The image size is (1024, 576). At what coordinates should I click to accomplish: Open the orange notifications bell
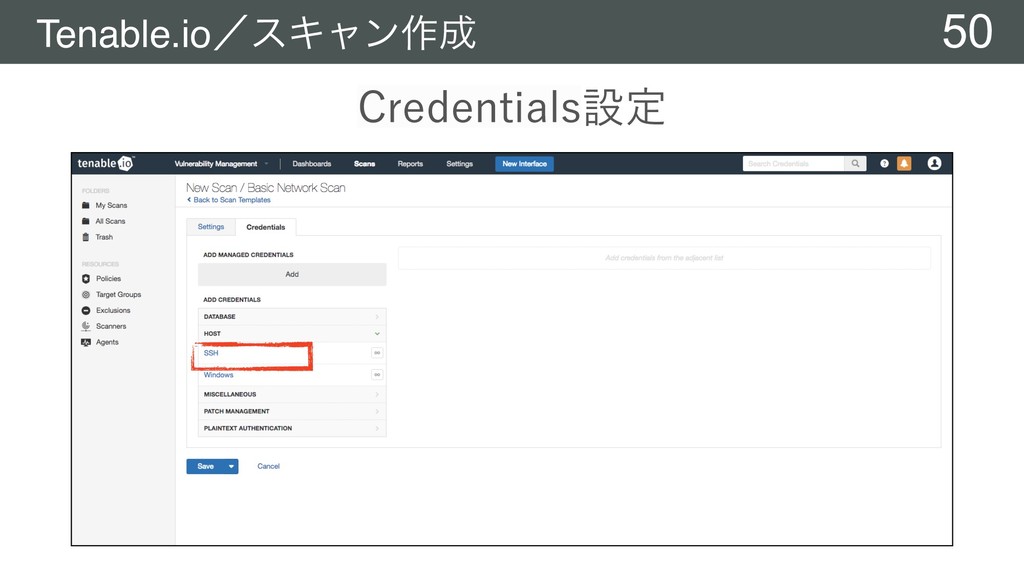coord(904,163)
